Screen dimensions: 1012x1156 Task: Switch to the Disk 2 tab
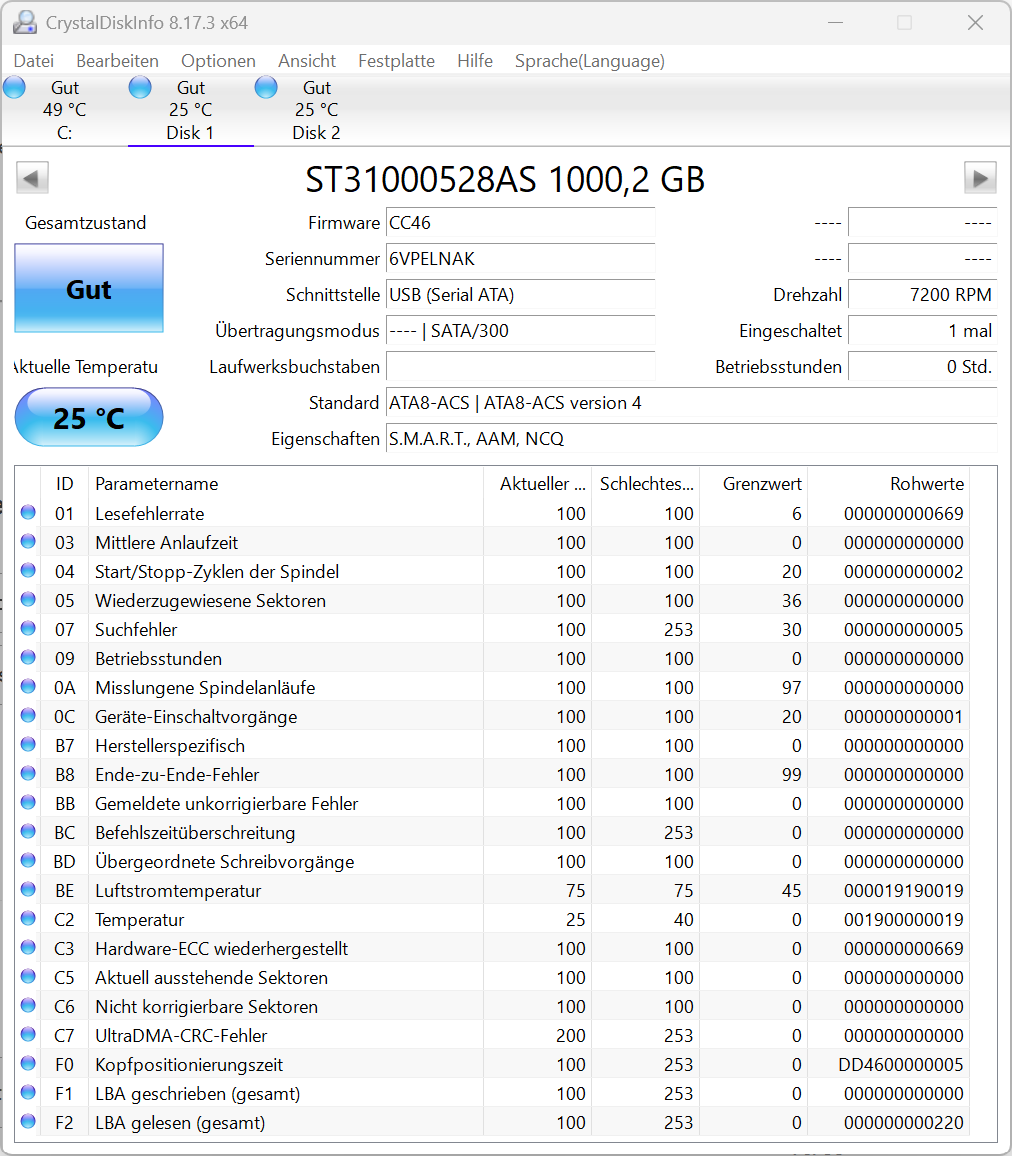click(316, 110)
